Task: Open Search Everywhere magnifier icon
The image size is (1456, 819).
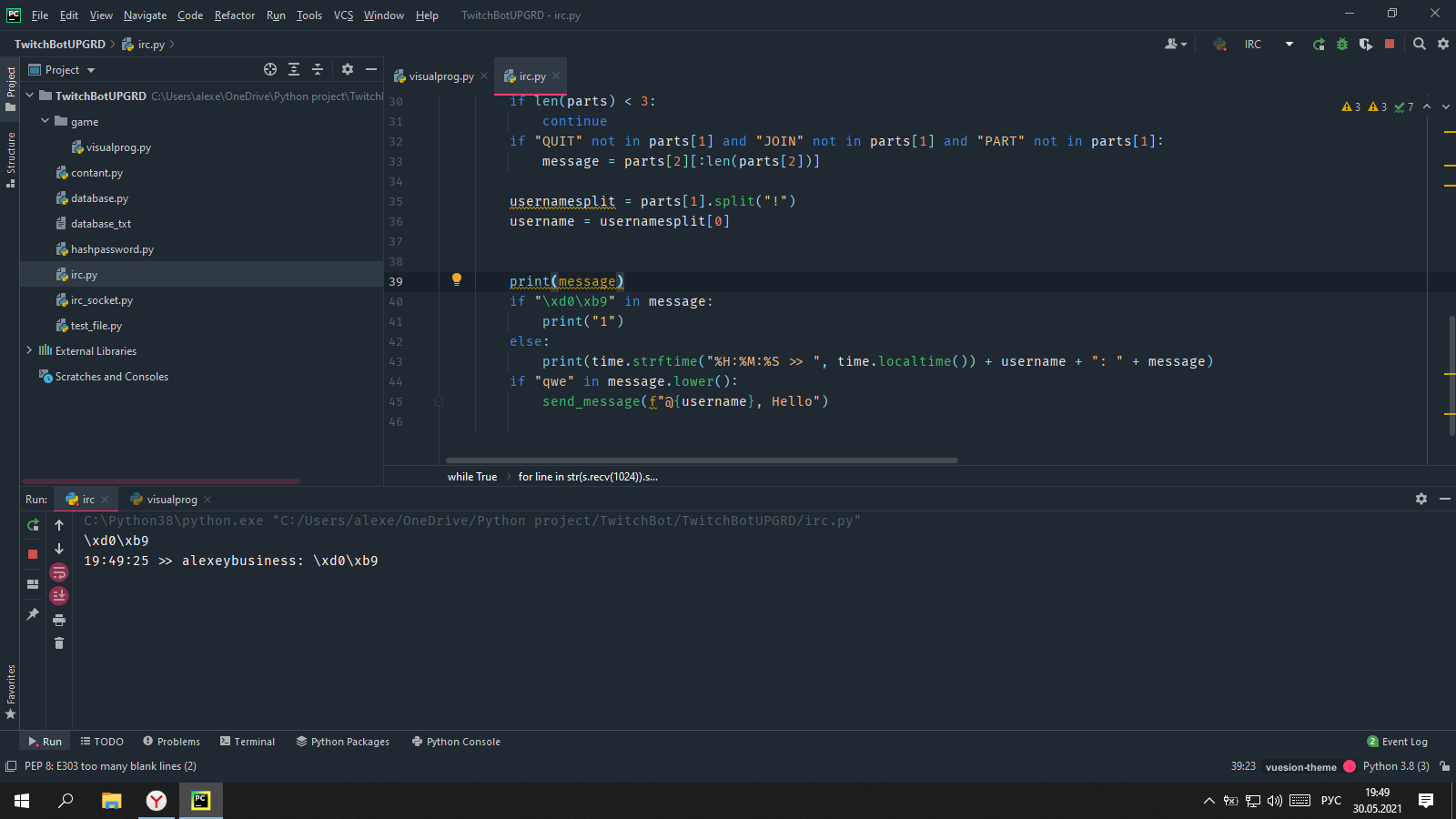Action: pos(1419,44)
